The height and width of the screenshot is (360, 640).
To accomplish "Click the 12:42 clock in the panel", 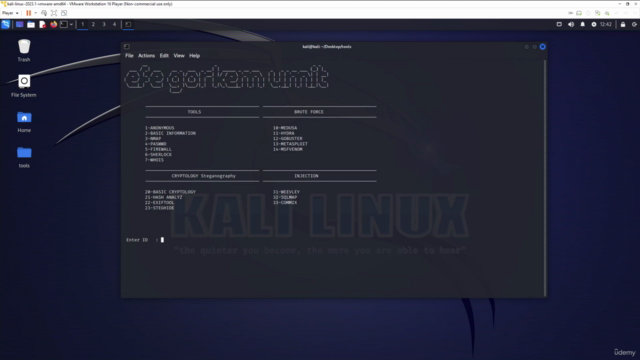I will pyautogui.click(x=606, y=24).
